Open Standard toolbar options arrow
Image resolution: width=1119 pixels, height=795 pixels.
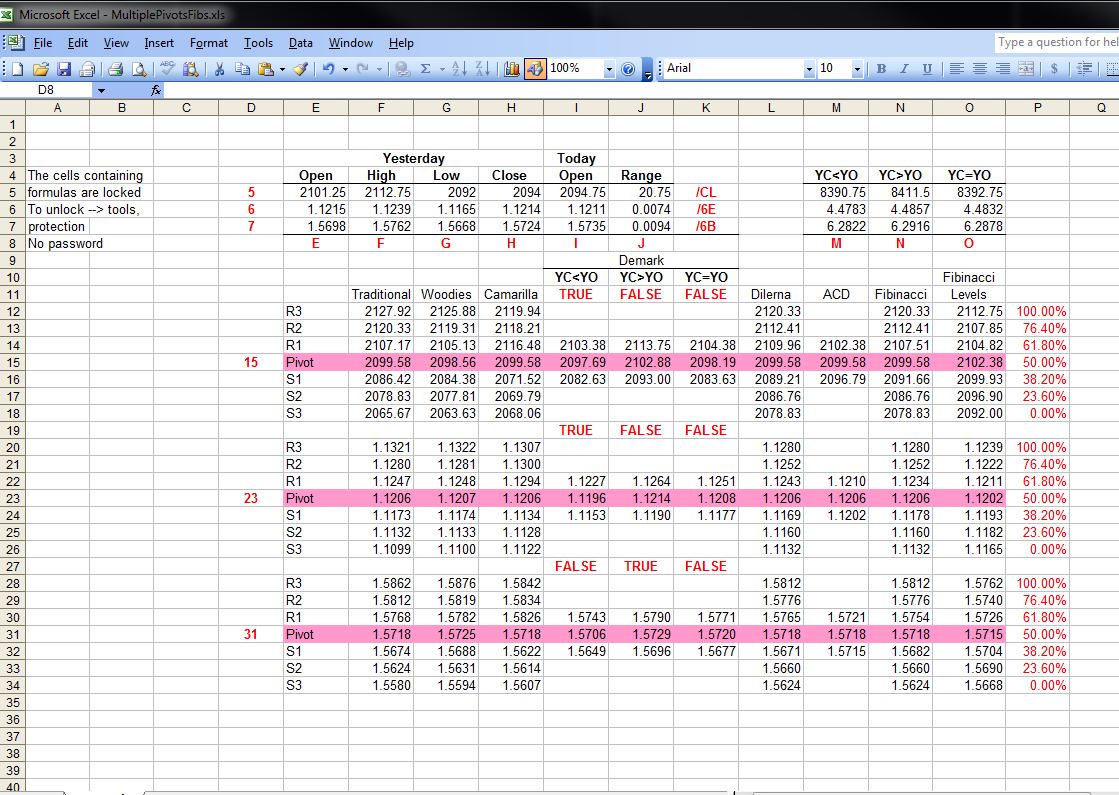647,70
